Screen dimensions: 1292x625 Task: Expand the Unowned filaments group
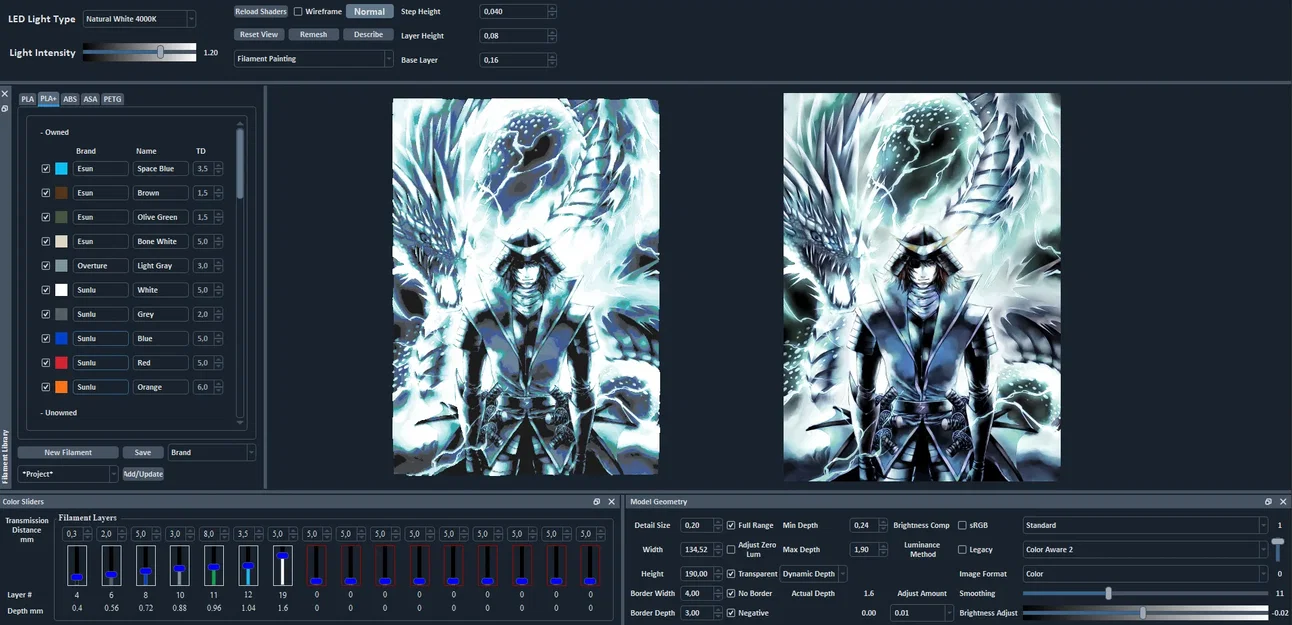[59, 412]
